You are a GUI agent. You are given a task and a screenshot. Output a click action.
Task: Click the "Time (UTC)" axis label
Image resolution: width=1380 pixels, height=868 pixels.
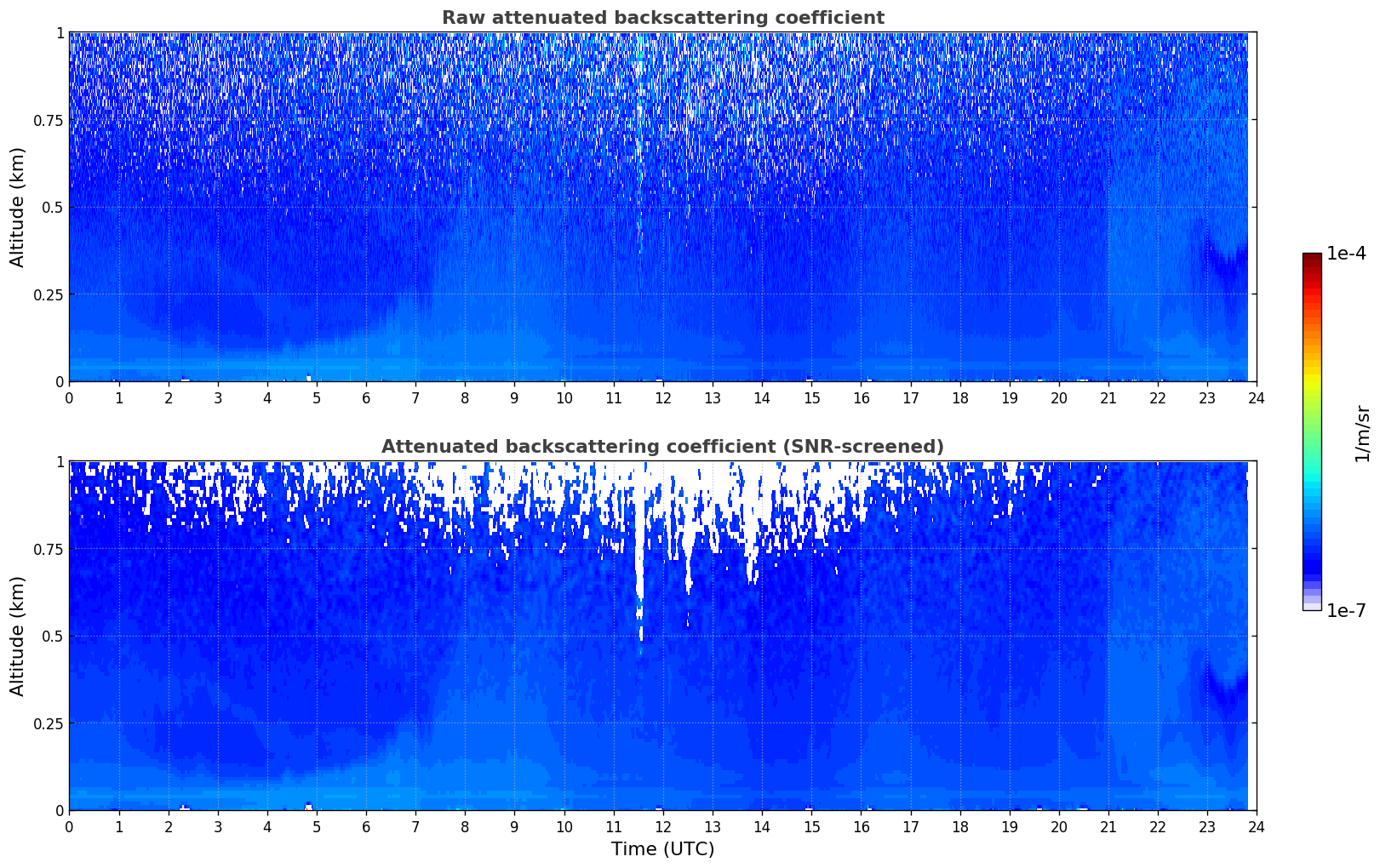[x=662, y=849]
